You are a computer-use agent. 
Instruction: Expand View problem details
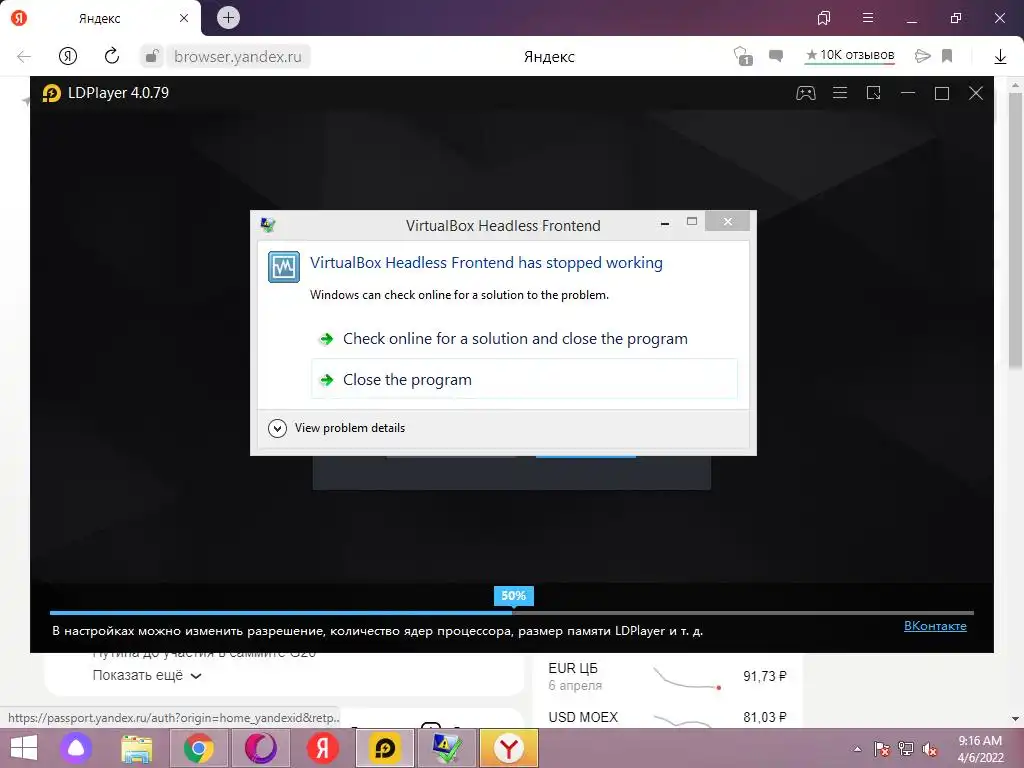[337, 428]
